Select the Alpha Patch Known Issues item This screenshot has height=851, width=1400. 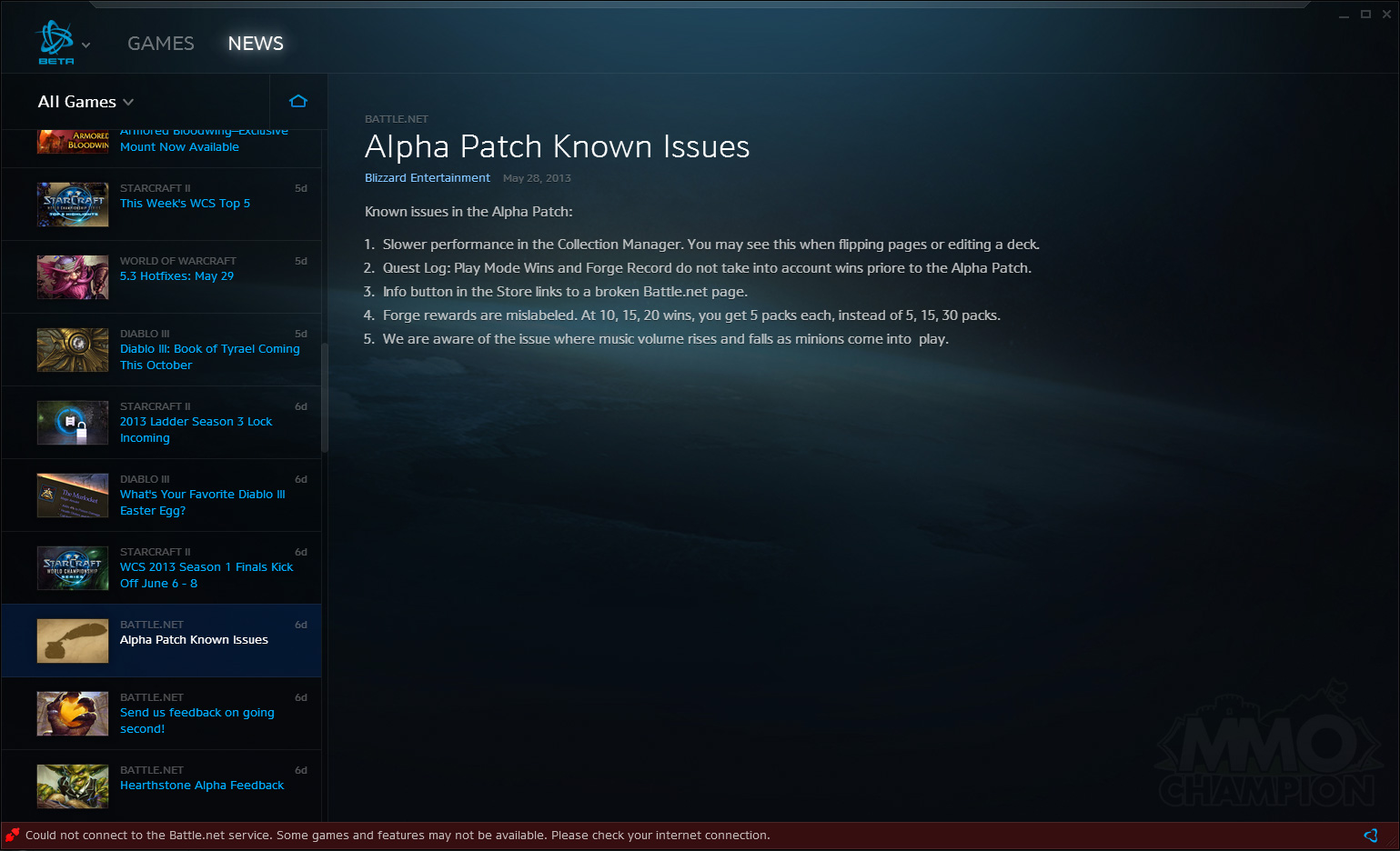tap(194, 640)
